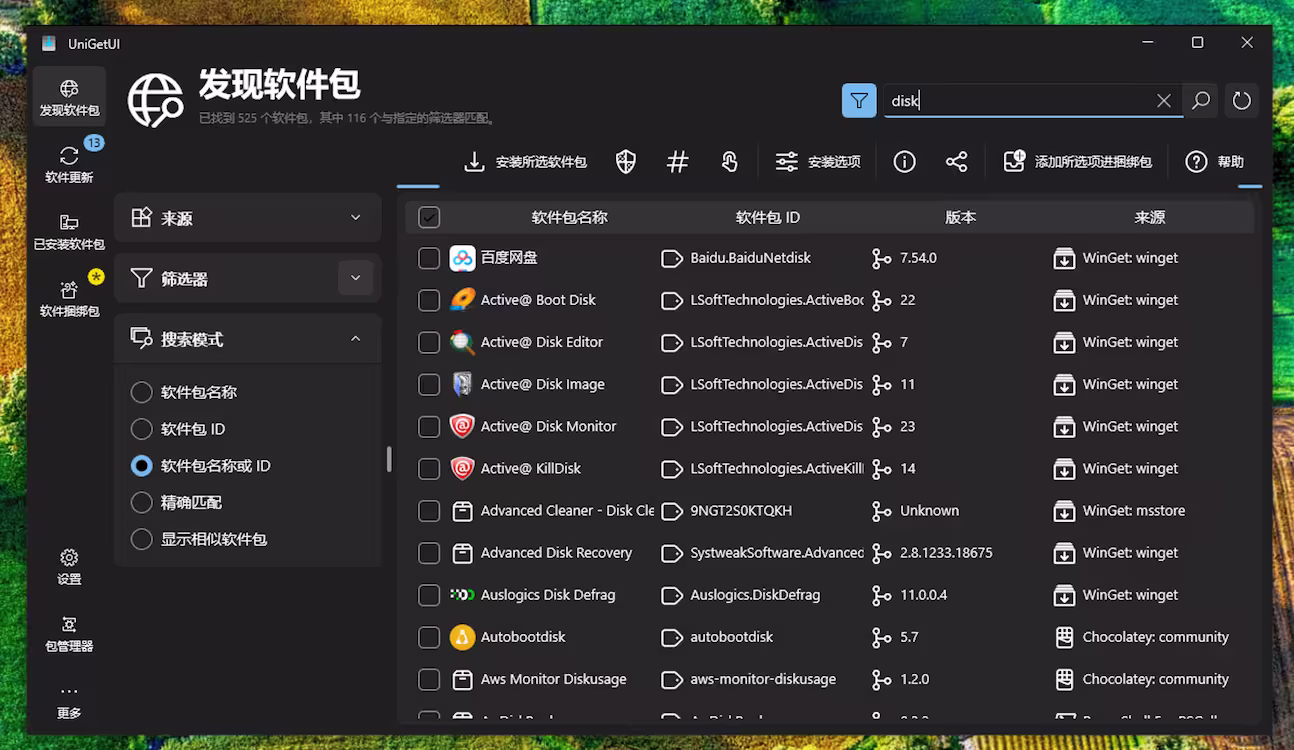Select the Package ID (软件包 ID) radio option

(x=180, y=429)
